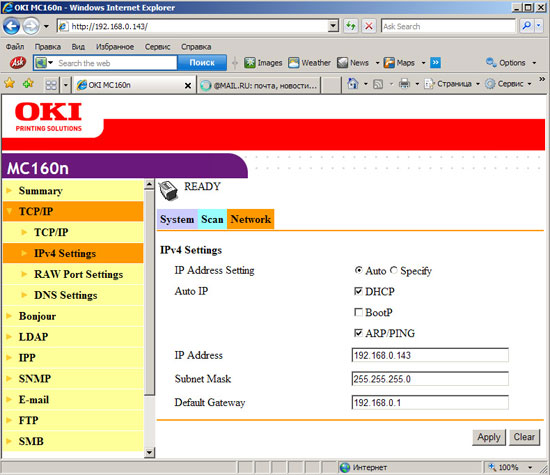The height and width of the screenshot is (475, 550).
Task: Switch to the OKI MC160n tab
Action: (129, 85)
